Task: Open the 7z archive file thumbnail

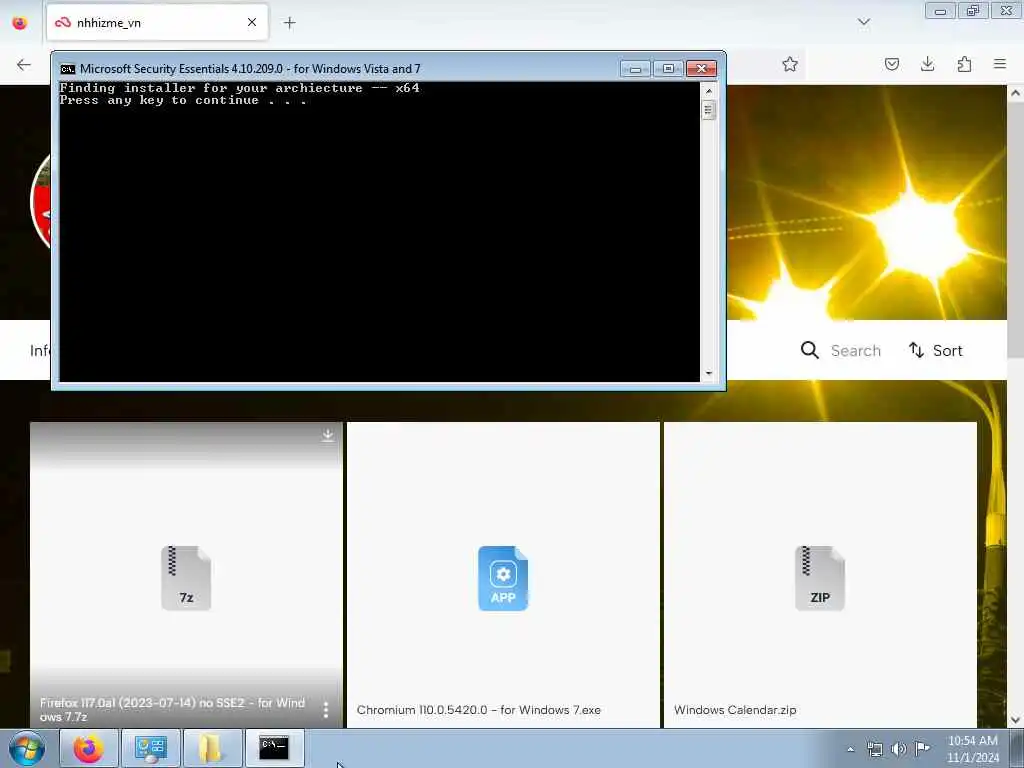Action: click(x=186, y=578)
